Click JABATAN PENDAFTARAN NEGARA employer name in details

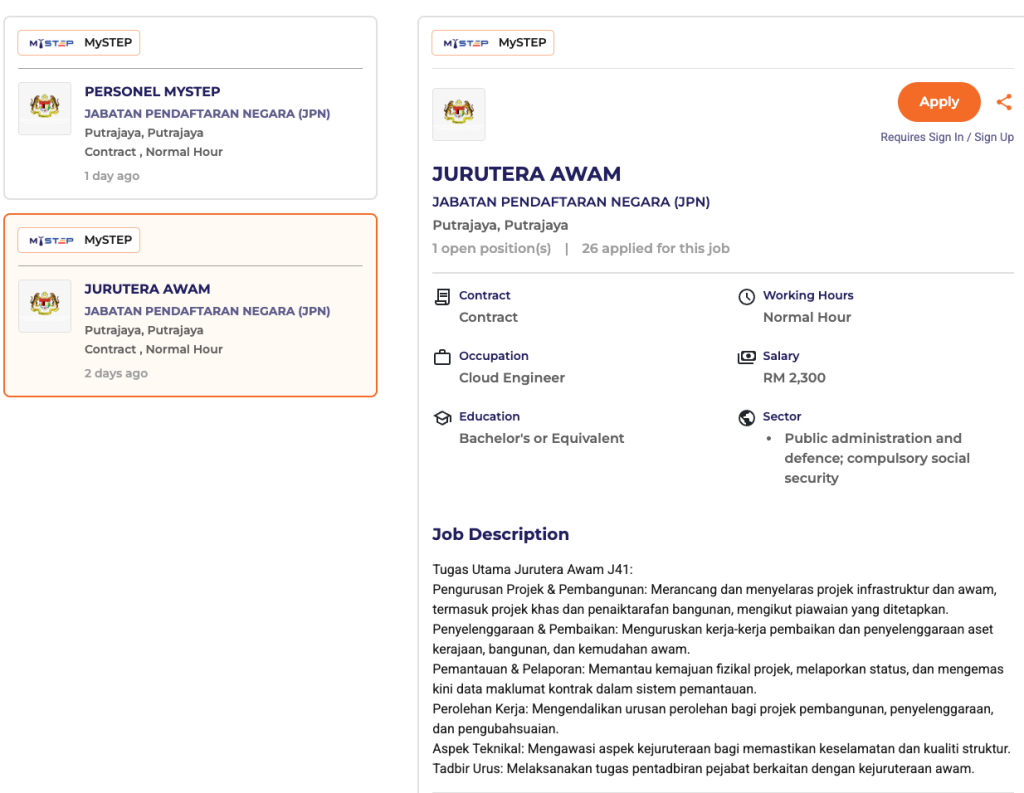pos(571,202)
